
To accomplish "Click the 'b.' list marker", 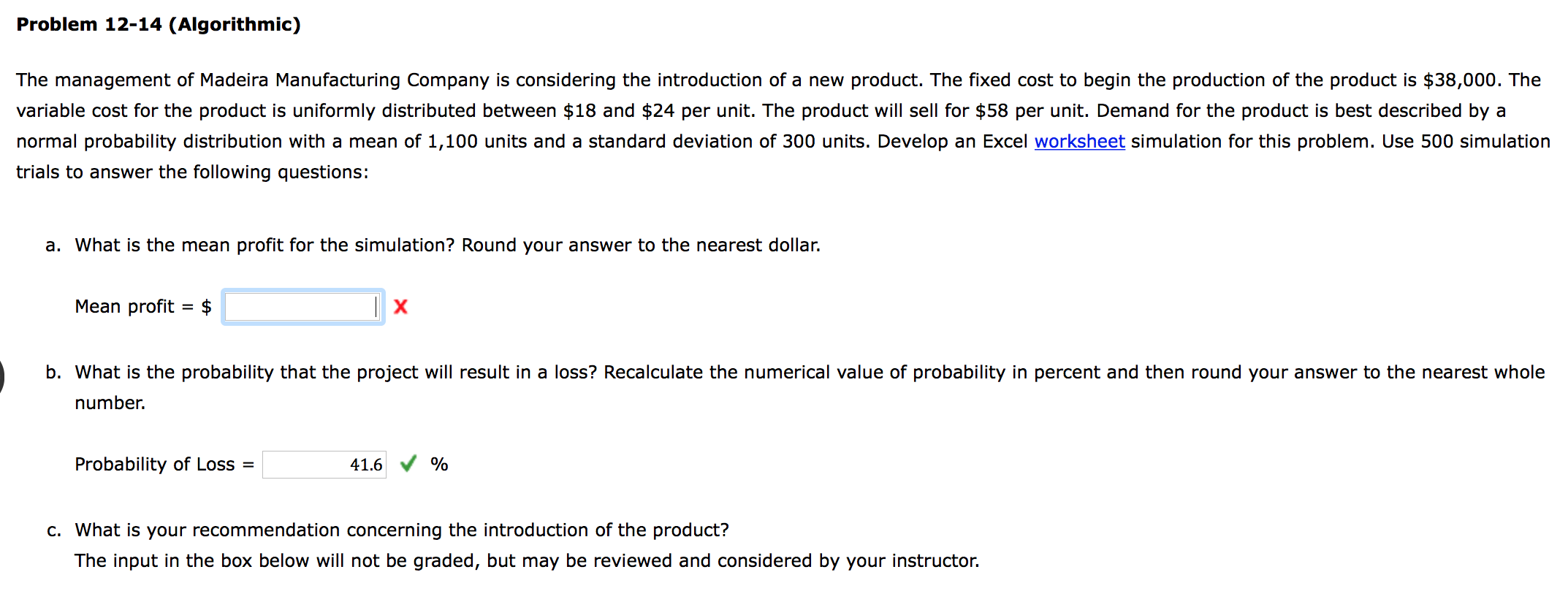I will click(x=53, y=373).
